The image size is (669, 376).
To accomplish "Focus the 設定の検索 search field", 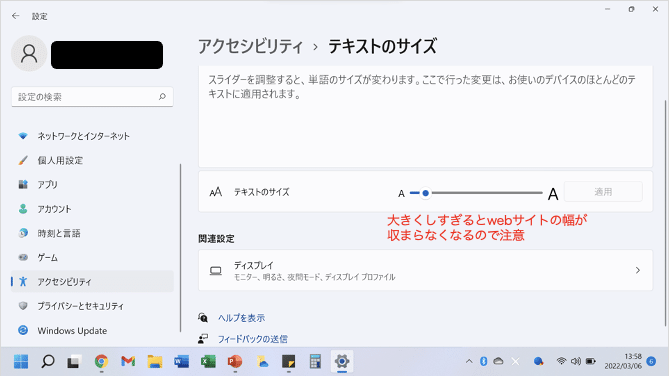I will pos(92,97).
